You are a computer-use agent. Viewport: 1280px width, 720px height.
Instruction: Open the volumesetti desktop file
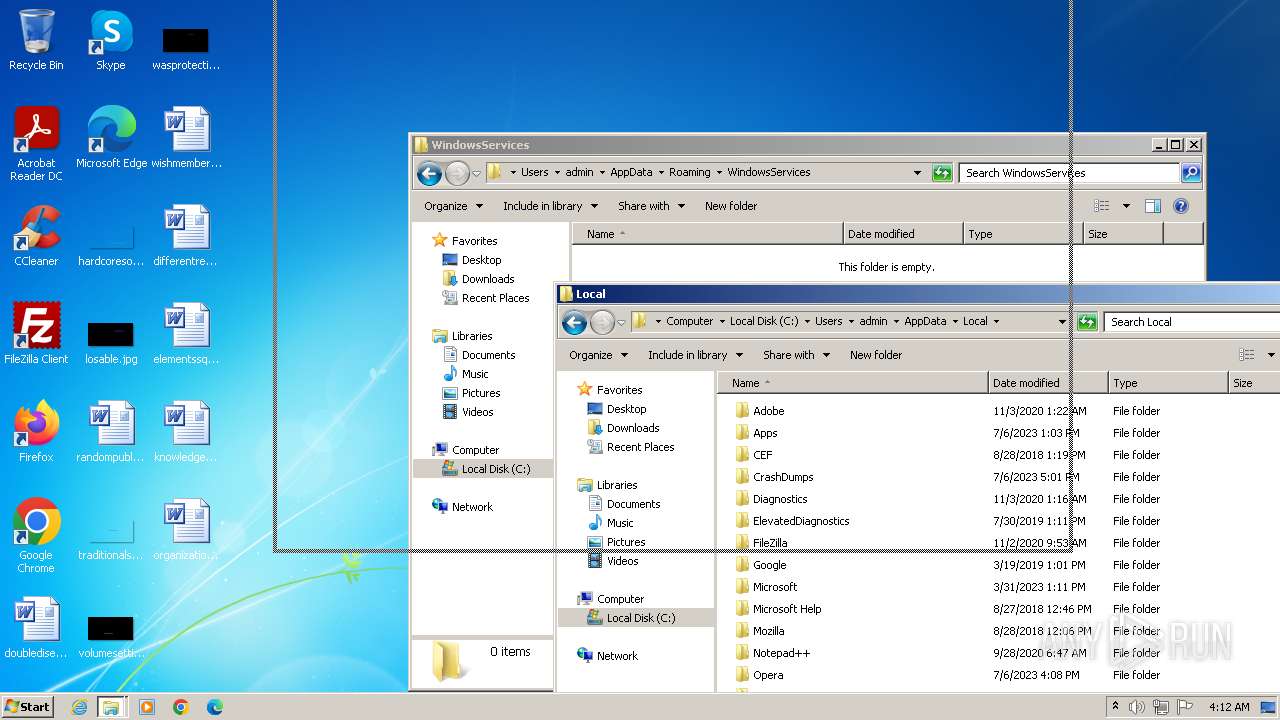click(x=111, y=637)
